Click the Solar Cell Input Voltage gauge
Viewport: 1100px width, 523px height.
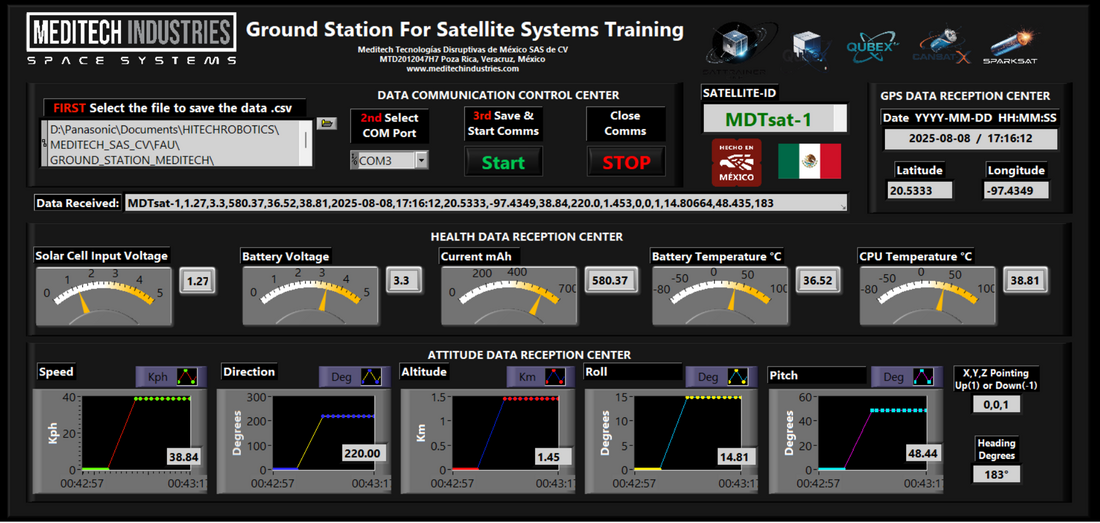(x=103, y=295)
